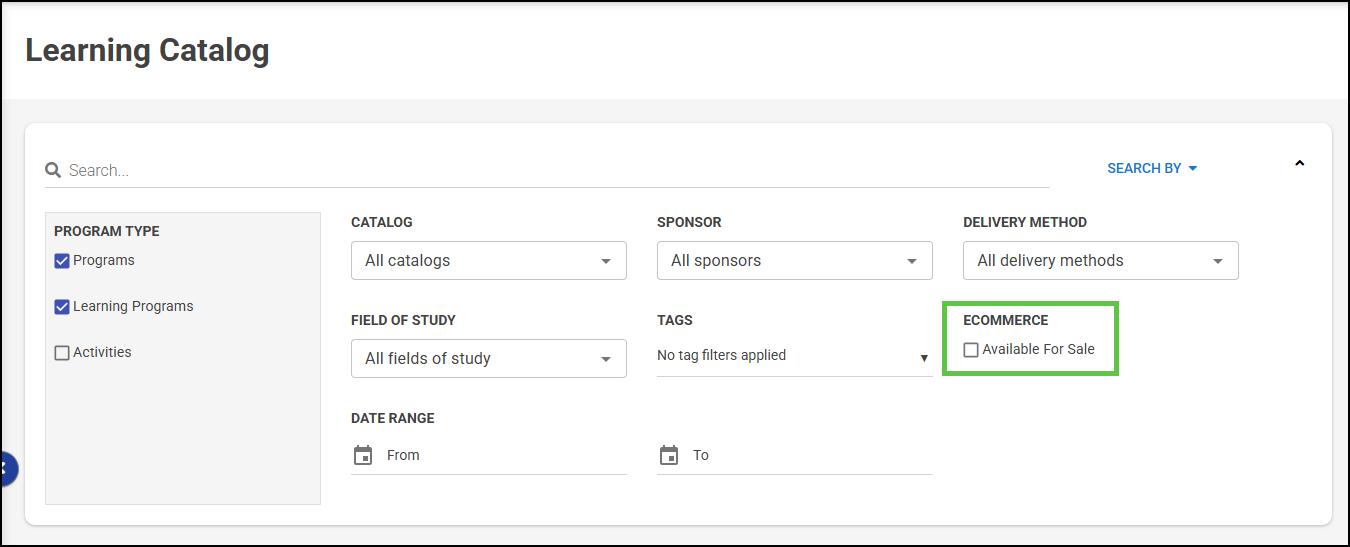Screen dimensions: 1350x547
Task: Open the SEARCH BY menu
Action: point(1144,168)
